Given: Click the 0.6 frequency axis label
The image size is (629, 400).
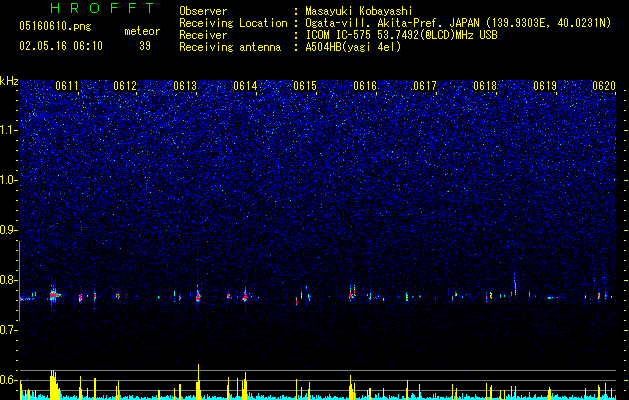Looking at the screenshot, I should pyautogui.click(x=8, y=380).
